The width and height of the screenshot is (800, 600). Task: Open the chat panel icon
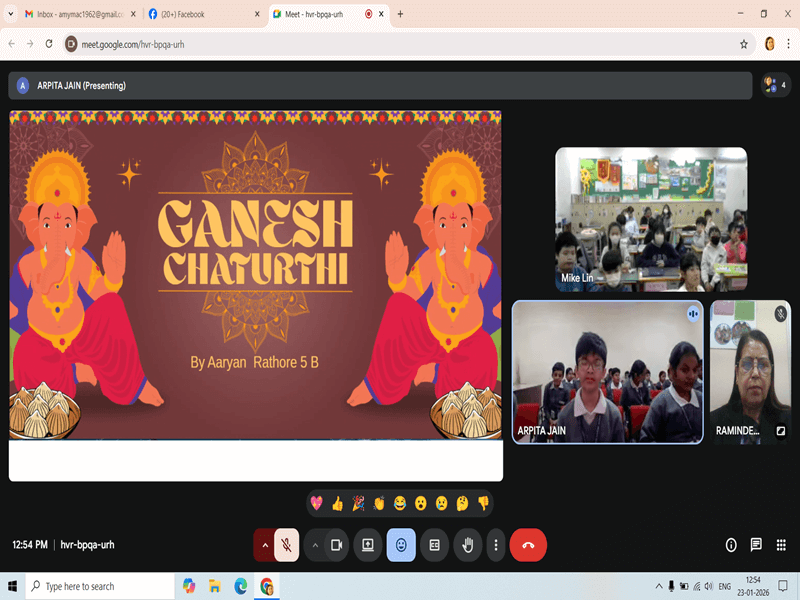(x=756, y=545)
